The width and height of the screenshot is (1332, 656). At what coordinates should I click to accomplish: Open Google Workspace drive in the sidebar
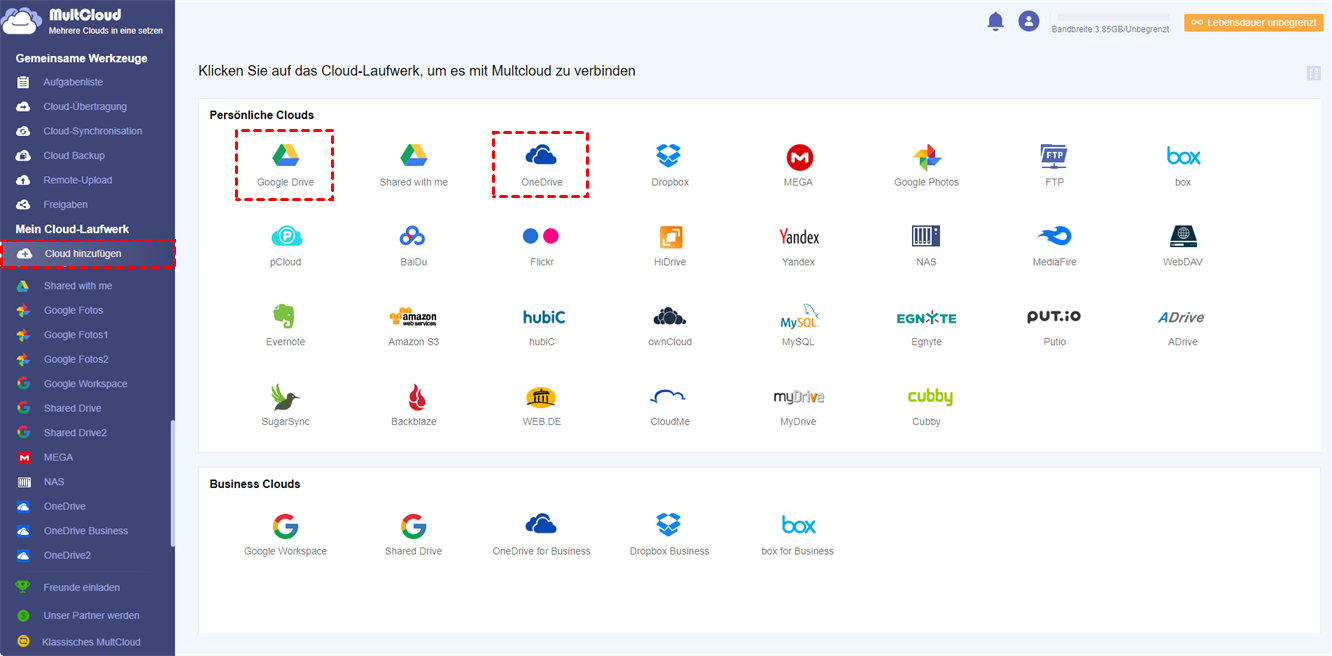pos(85,384)
